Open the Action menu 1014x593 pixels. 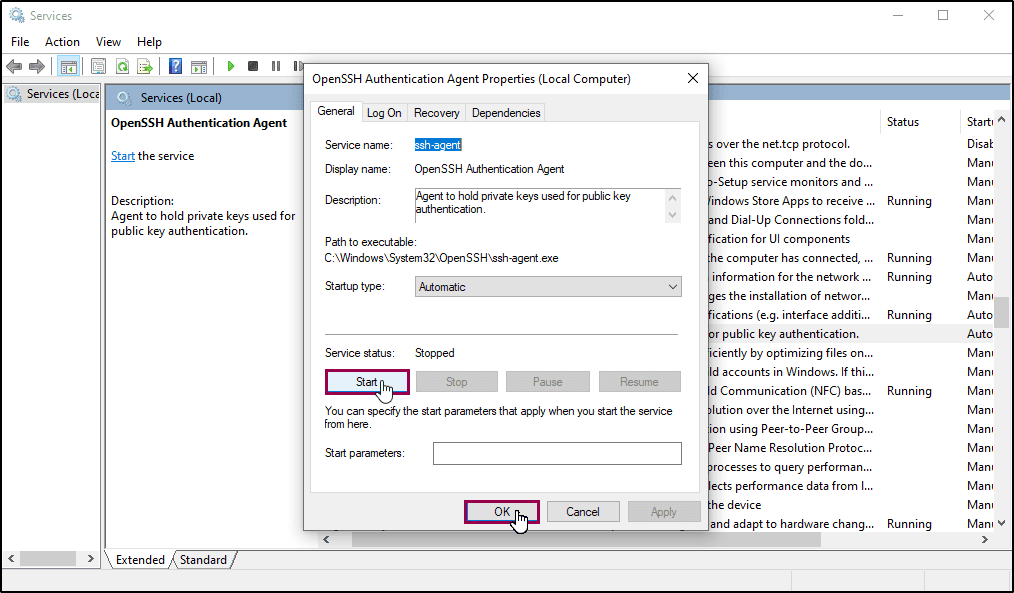62,41
